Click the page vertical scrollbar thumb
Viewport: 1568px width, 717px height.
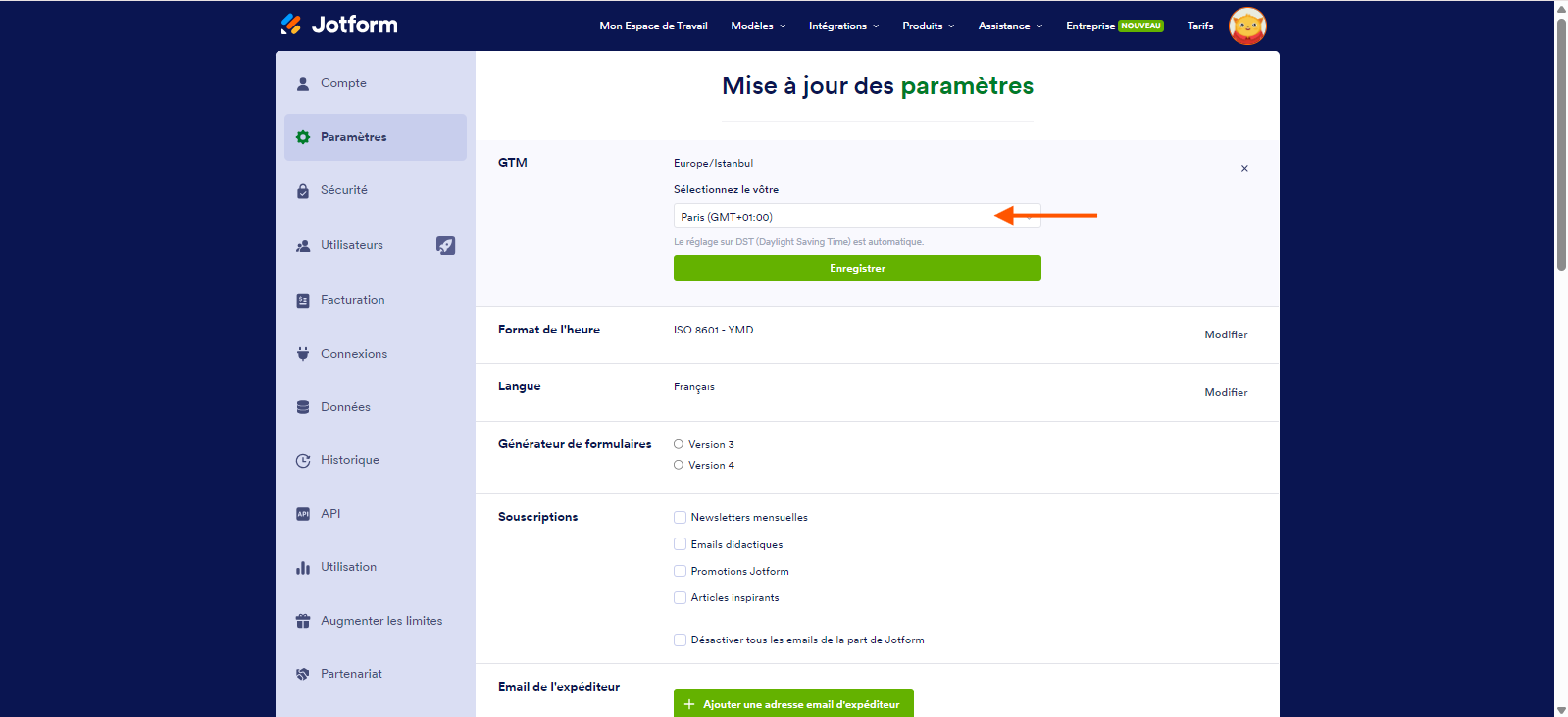tap(1561, 144)
